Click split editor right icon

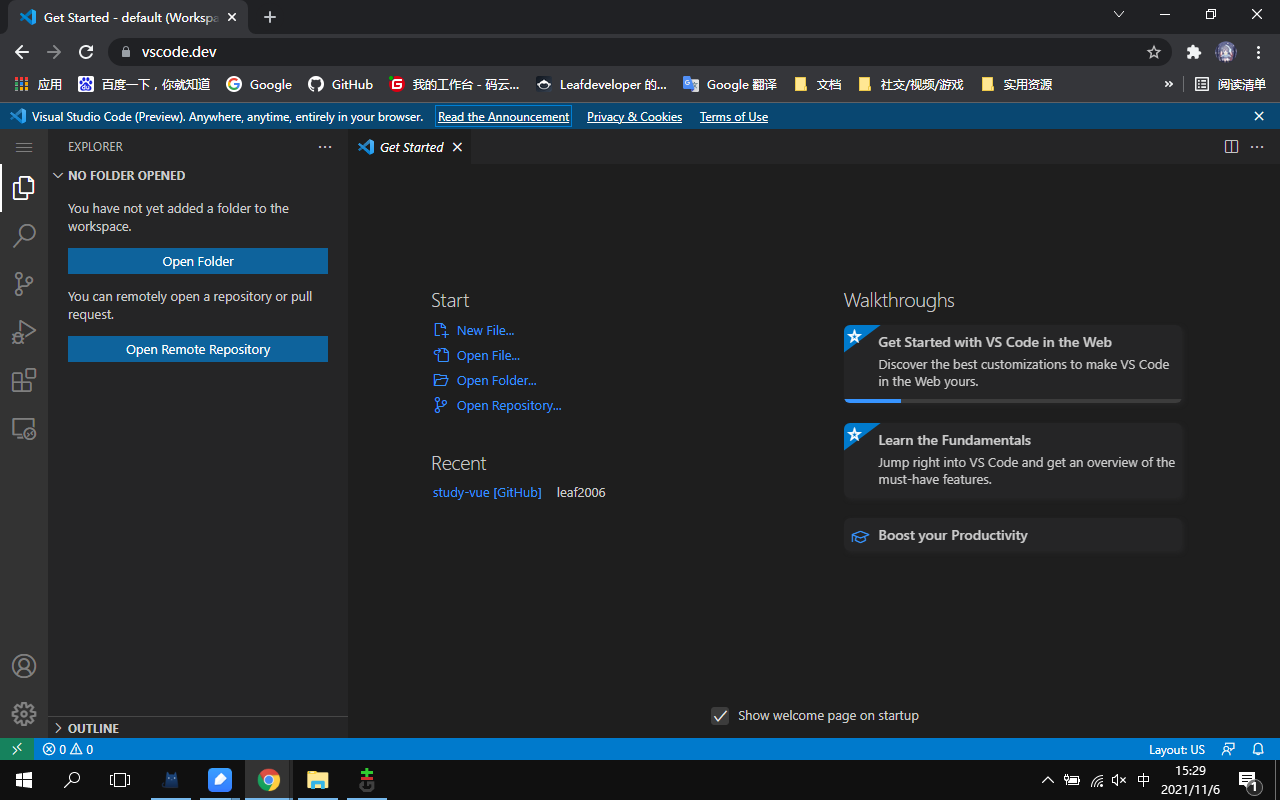(x=1231, y=147)
